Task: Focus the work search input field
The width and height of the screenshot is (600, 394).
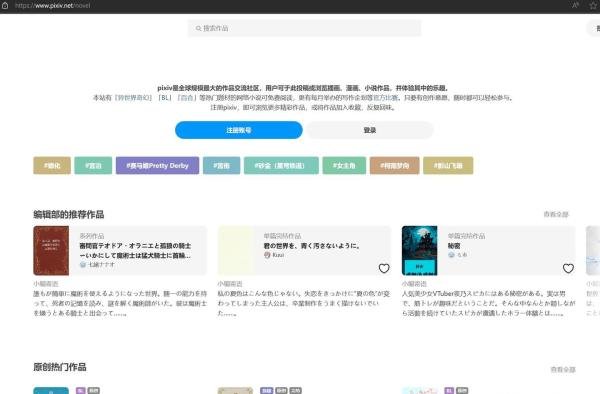Action: tap(304, 28)
